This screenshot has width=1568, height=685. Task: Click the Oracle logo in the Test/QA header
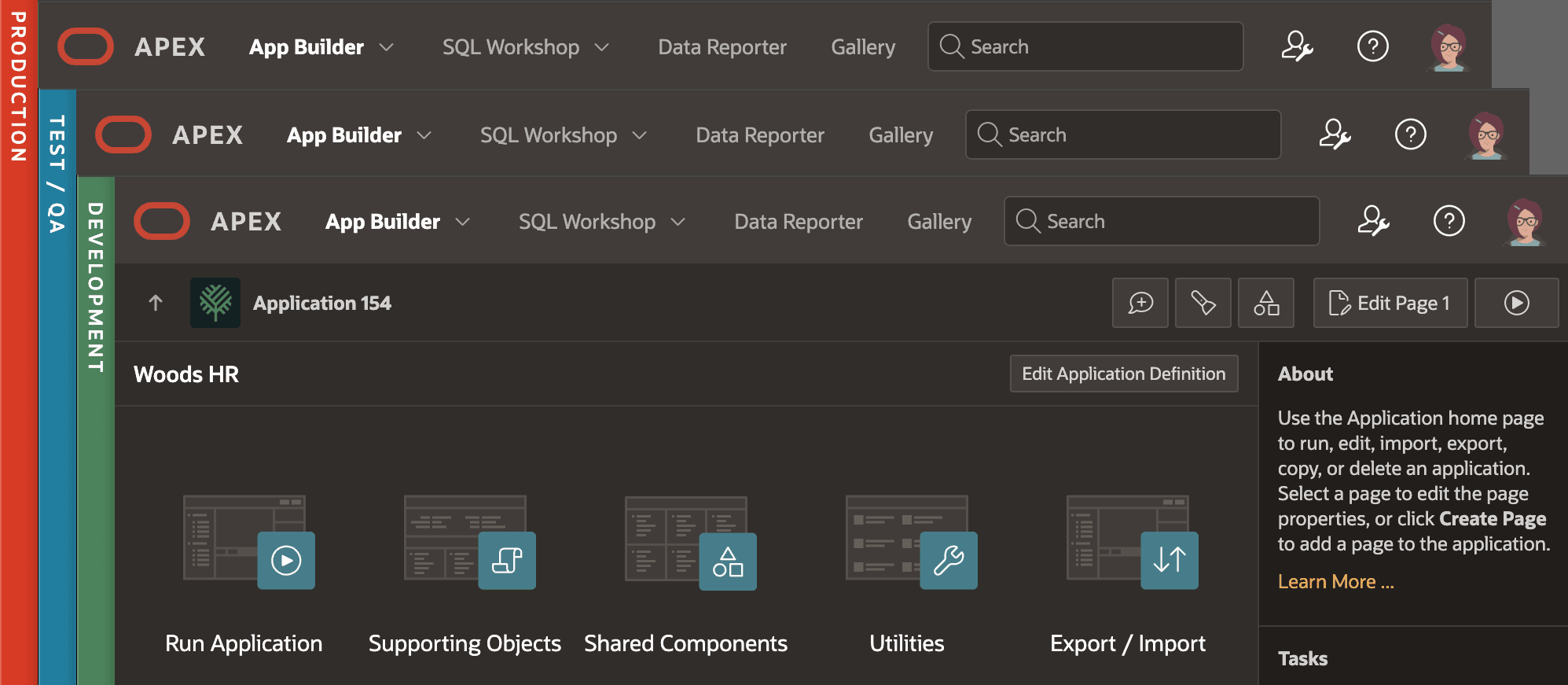pyautogui.click(x=123, y=134)
